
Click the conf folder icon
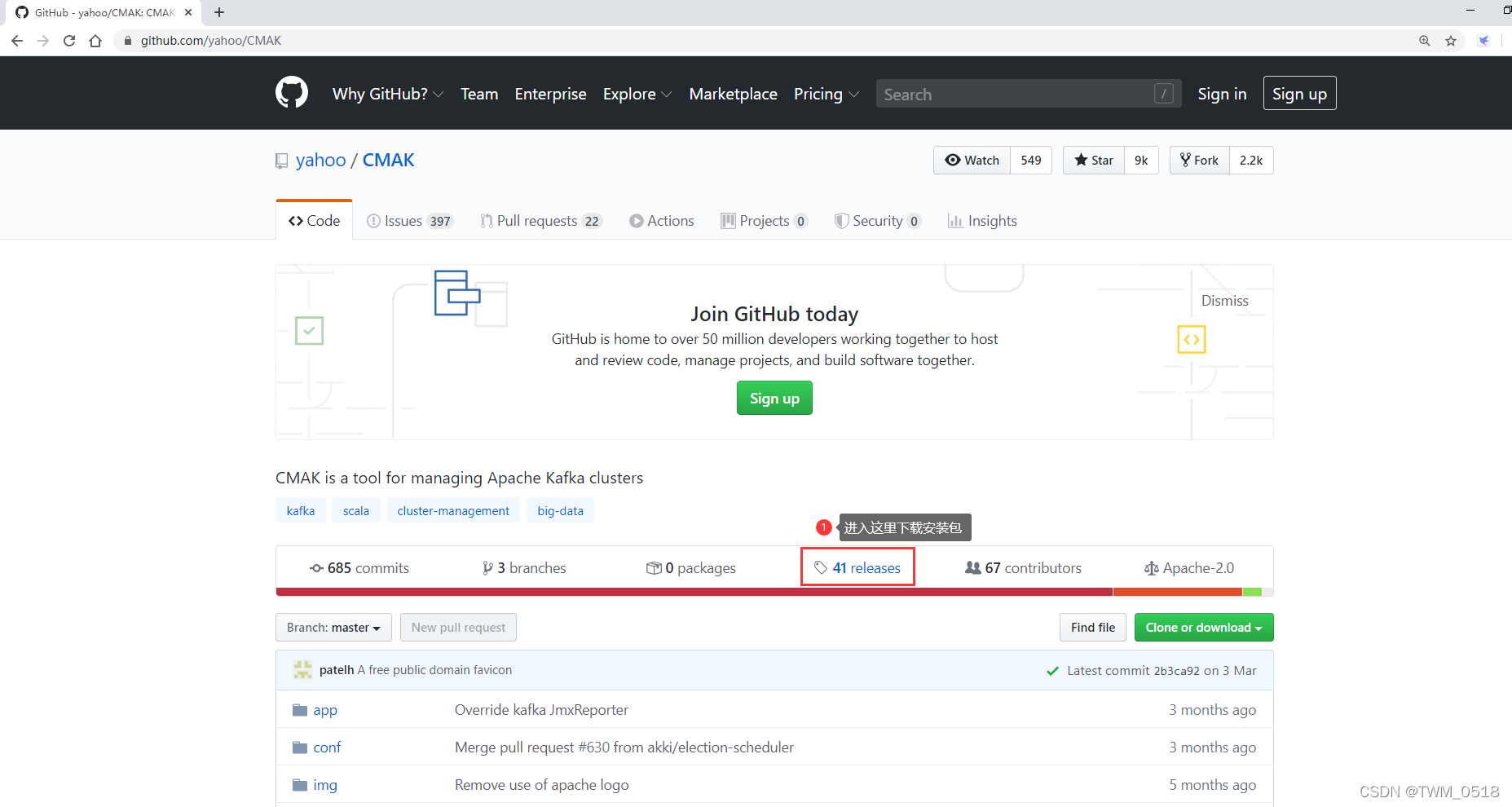(300, 747)
